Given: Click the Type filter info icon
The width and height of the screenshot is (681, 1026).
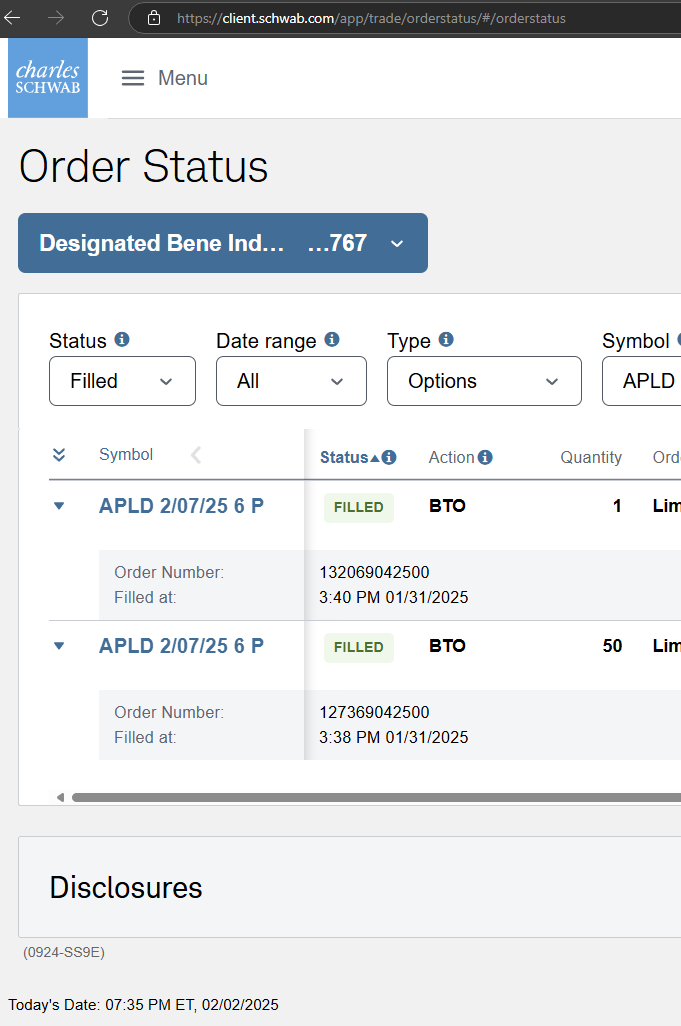Looking at the screenshot, I should click(446, 340).
